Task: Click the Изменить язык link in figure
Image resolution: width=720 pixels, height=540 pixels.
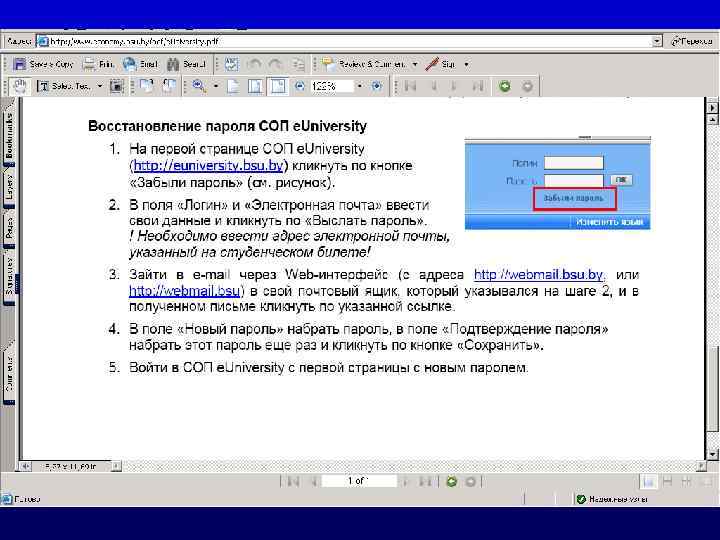Action: pyautogui.click(x=609, y=222)
